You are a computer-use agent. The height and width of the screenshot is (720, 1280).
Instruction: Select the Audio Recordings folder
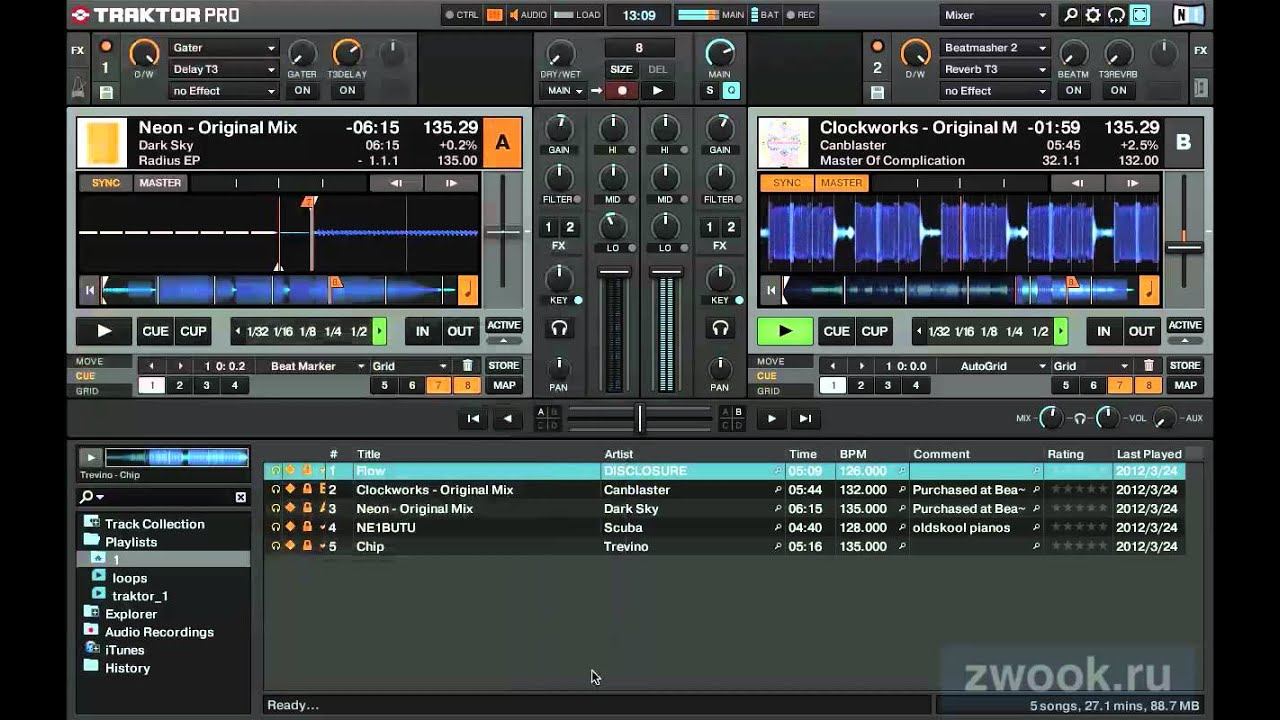point(159,632)
